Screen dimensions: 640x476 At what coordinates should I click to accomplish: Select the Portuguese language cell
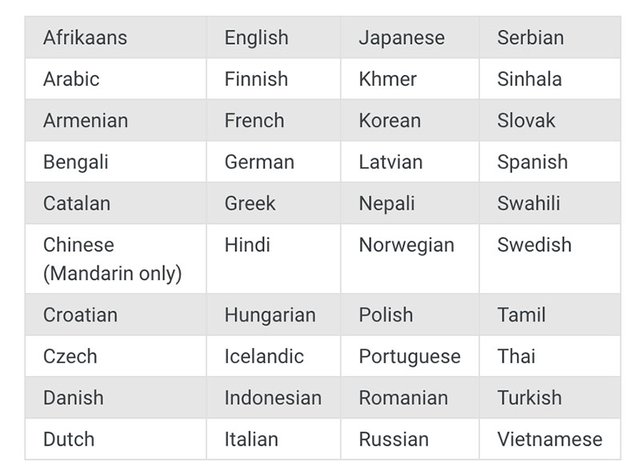coord(410,356)
